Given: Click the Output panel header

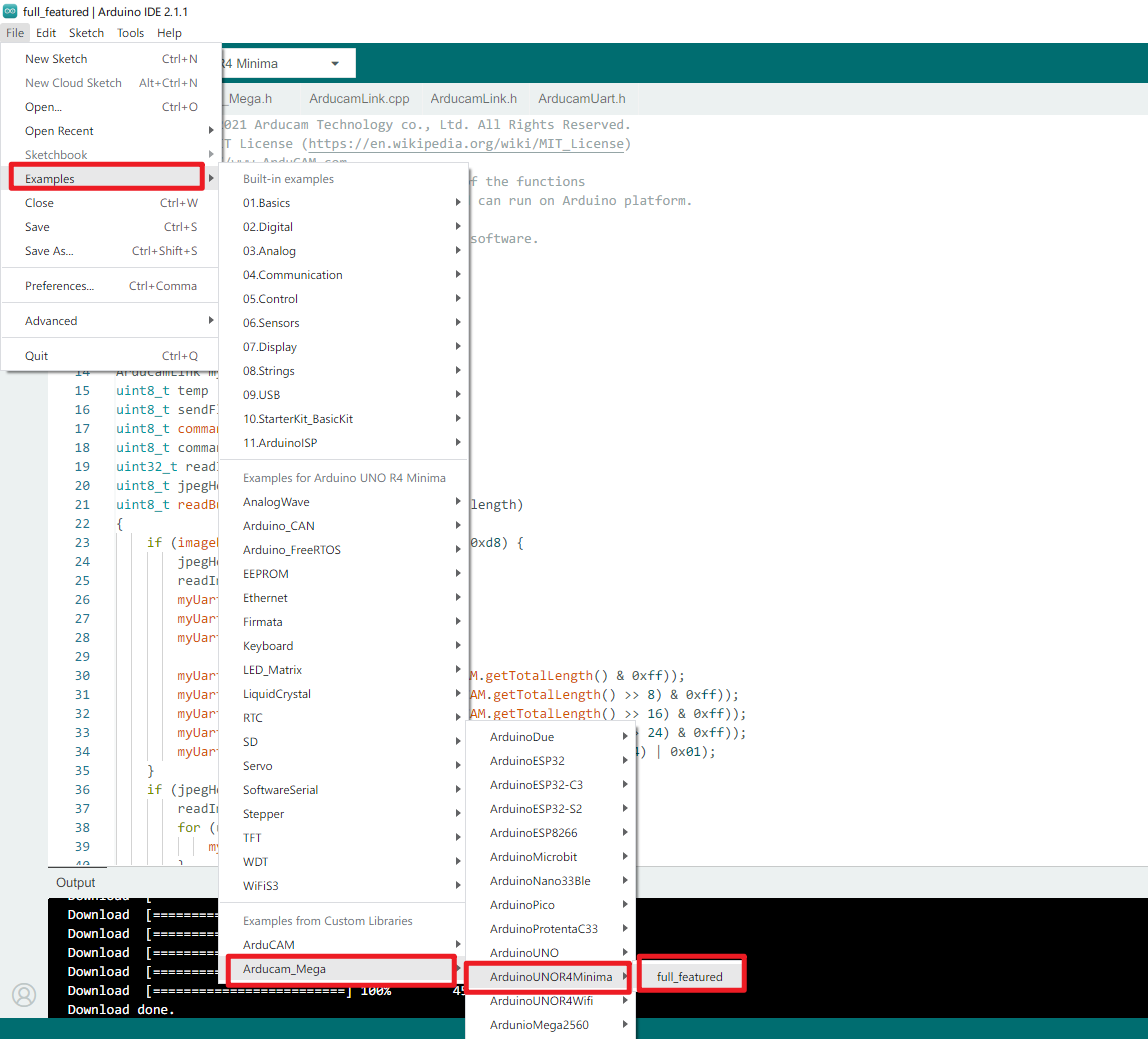Looking at the screenshot, I should (76, 882).
